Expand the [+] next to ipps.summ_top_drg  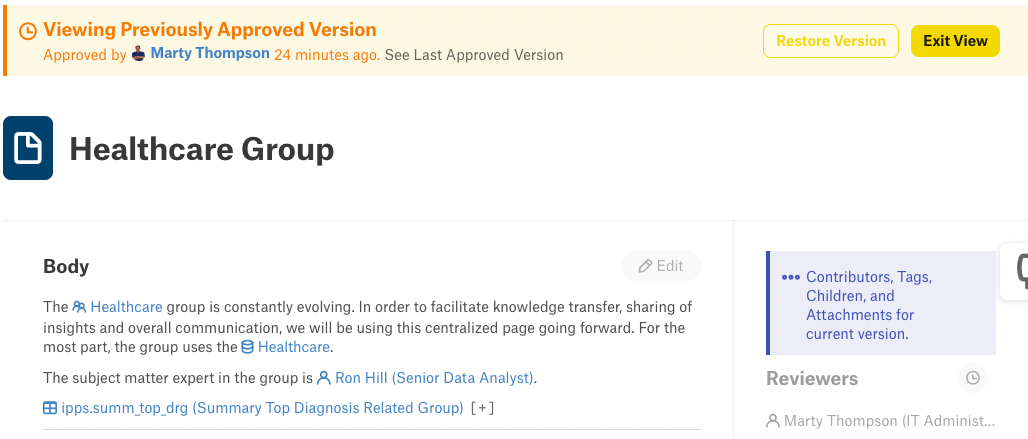tap(483, 408)
